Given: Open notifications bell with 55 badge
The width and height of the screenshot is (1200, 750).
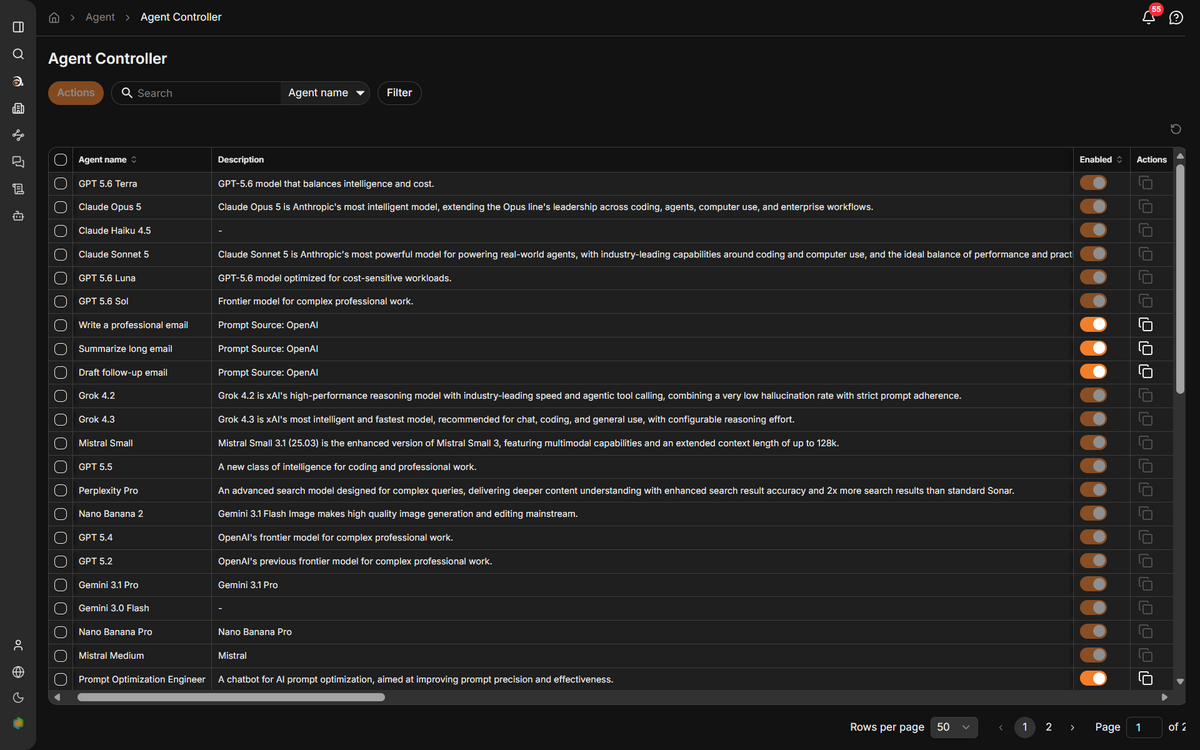Looking at the screenshot, I should tap(1149, 17).
